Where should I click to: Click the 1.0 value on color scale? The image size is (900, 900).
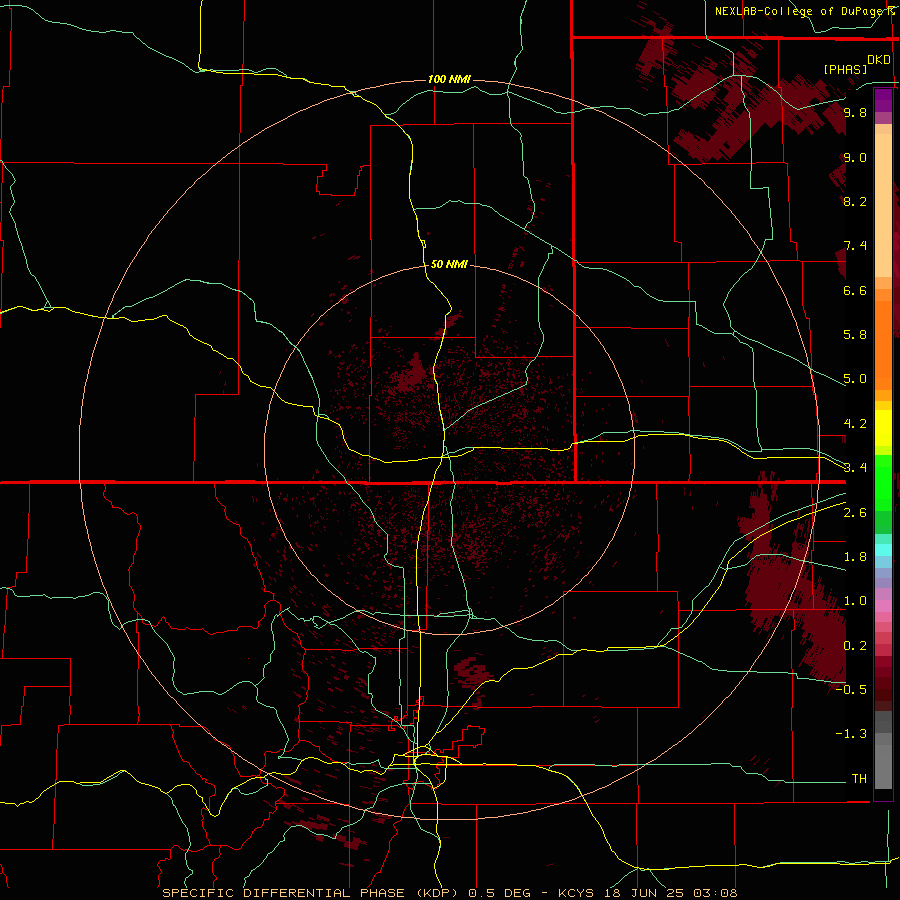pyautogui.click(x=855, y=601)
